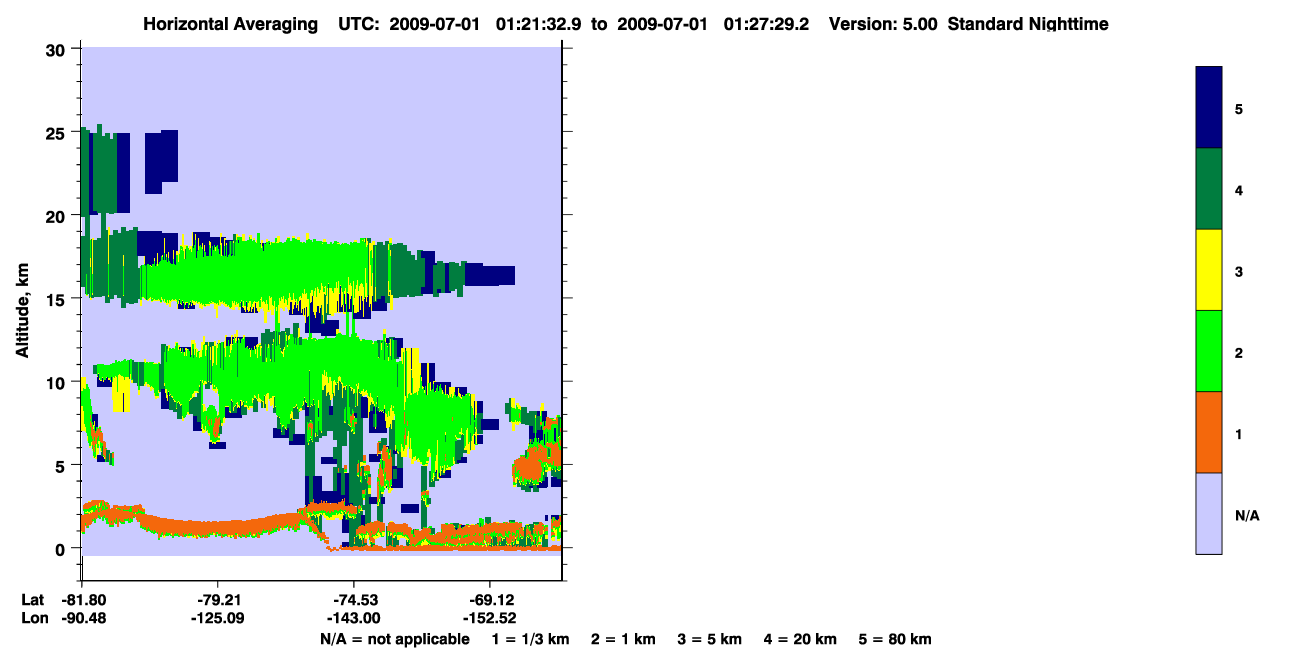Click the 'Version: 5.00' text
1300x667 pixels.
883,24
